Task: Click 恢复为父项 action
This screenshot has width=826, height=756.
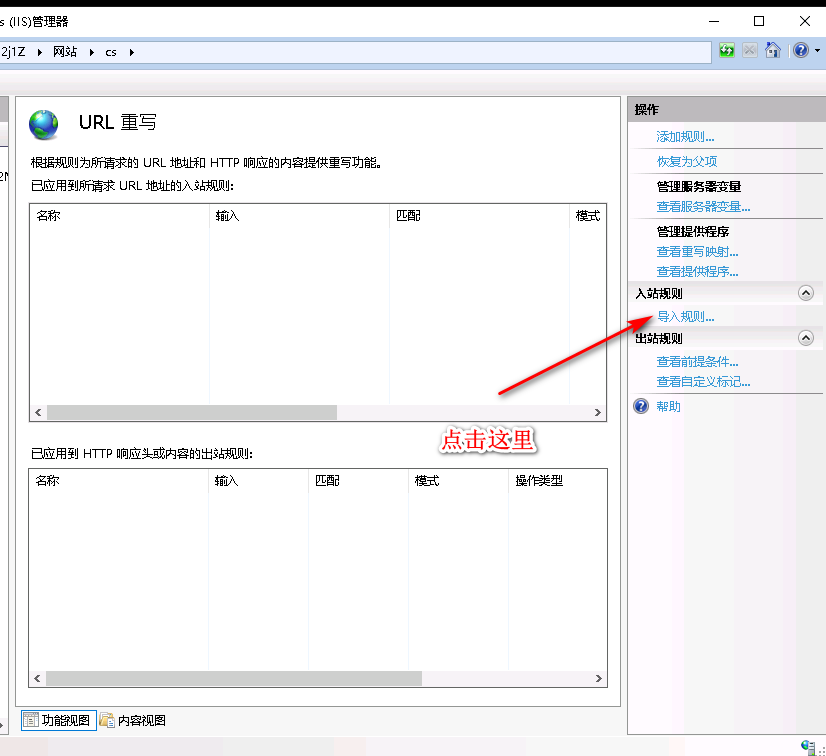Action: (686, 161)
